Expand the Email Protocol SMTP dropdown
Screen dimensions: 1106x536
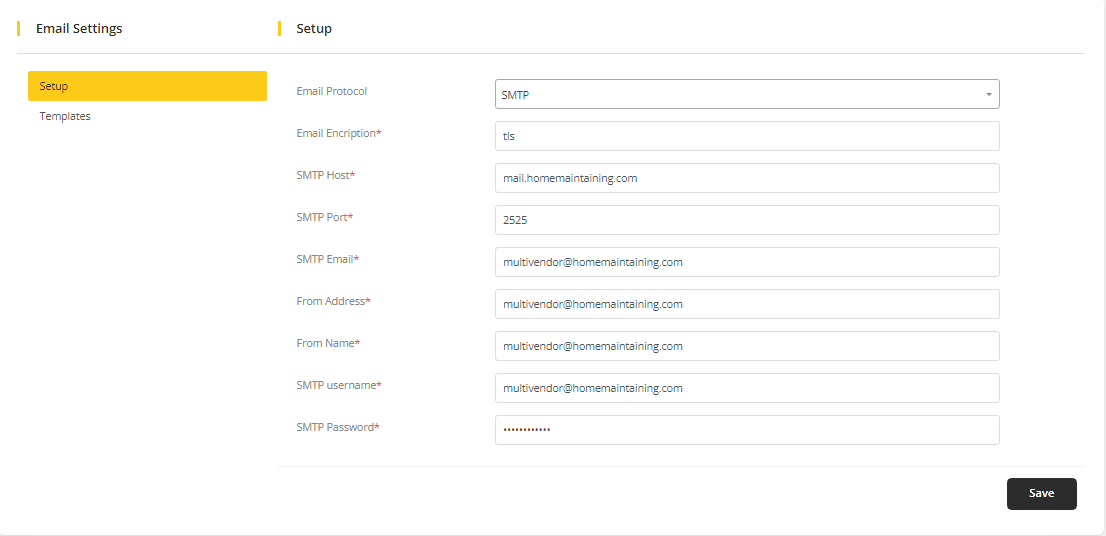point(747,94)
